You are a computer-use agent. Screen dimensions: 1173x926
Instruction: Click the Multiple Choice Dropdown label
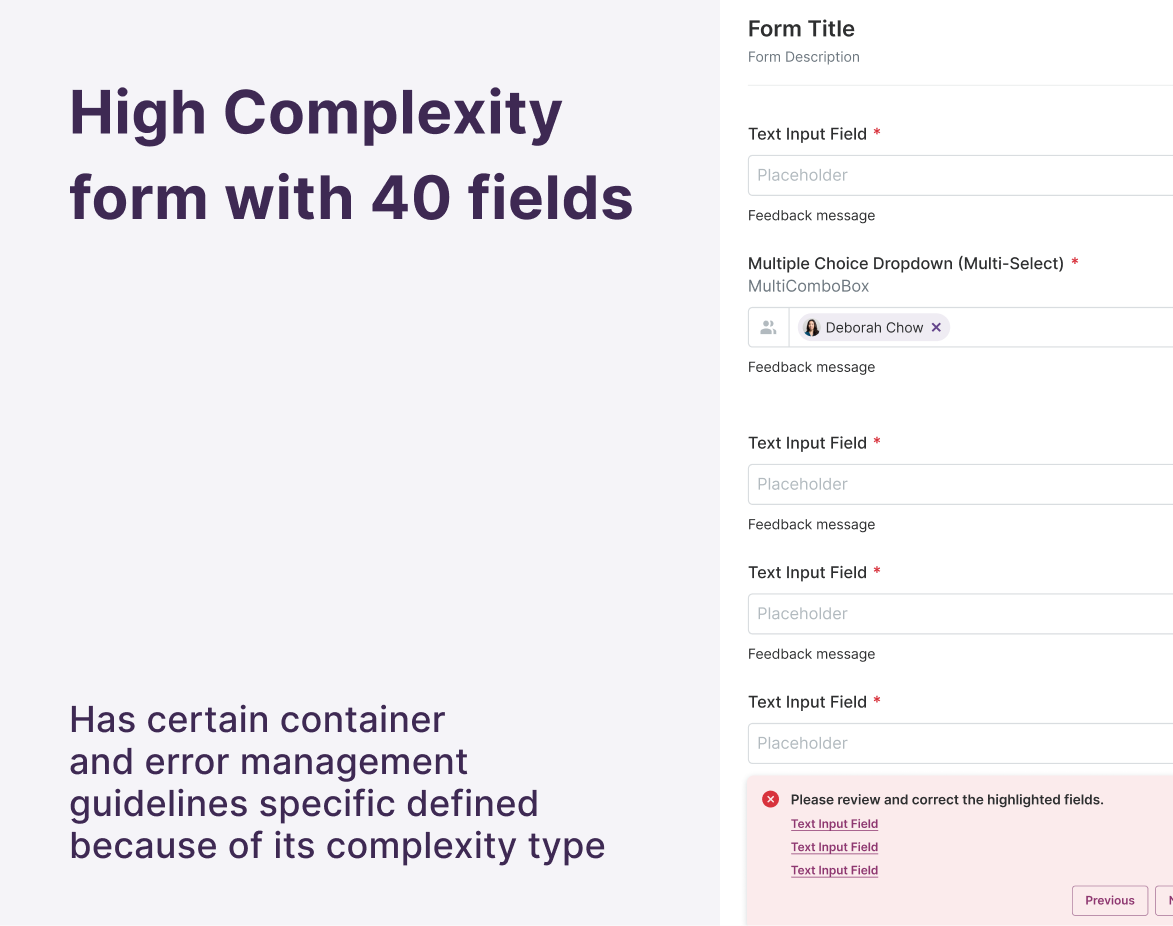[906, 263]
